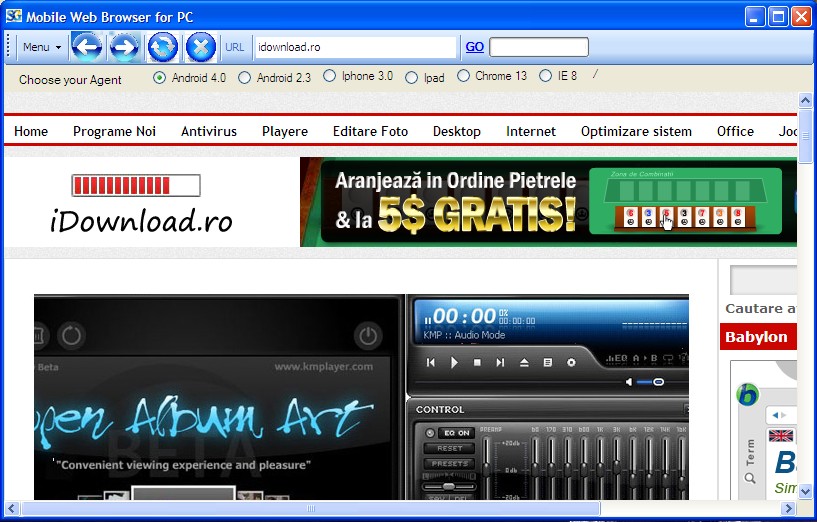Image resolution: width=817 pixels, height=522 pixels.
Task: Click the stop button in KMPlayer image
Action: click(x=477, y=363)
